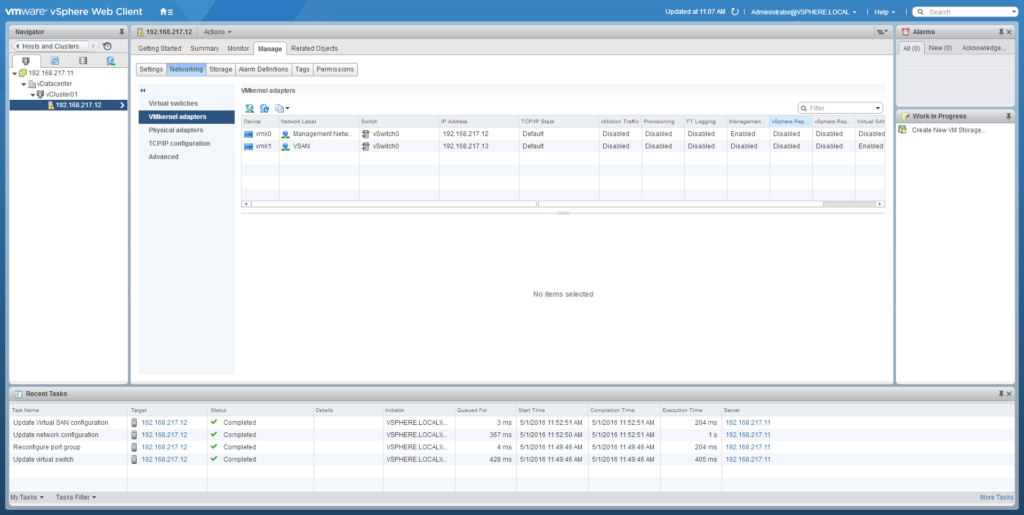The height and width of the screenshot is (515, 1024).
Task: Select TCP/IP configuration in networking menu
Action: click(186, 143)
